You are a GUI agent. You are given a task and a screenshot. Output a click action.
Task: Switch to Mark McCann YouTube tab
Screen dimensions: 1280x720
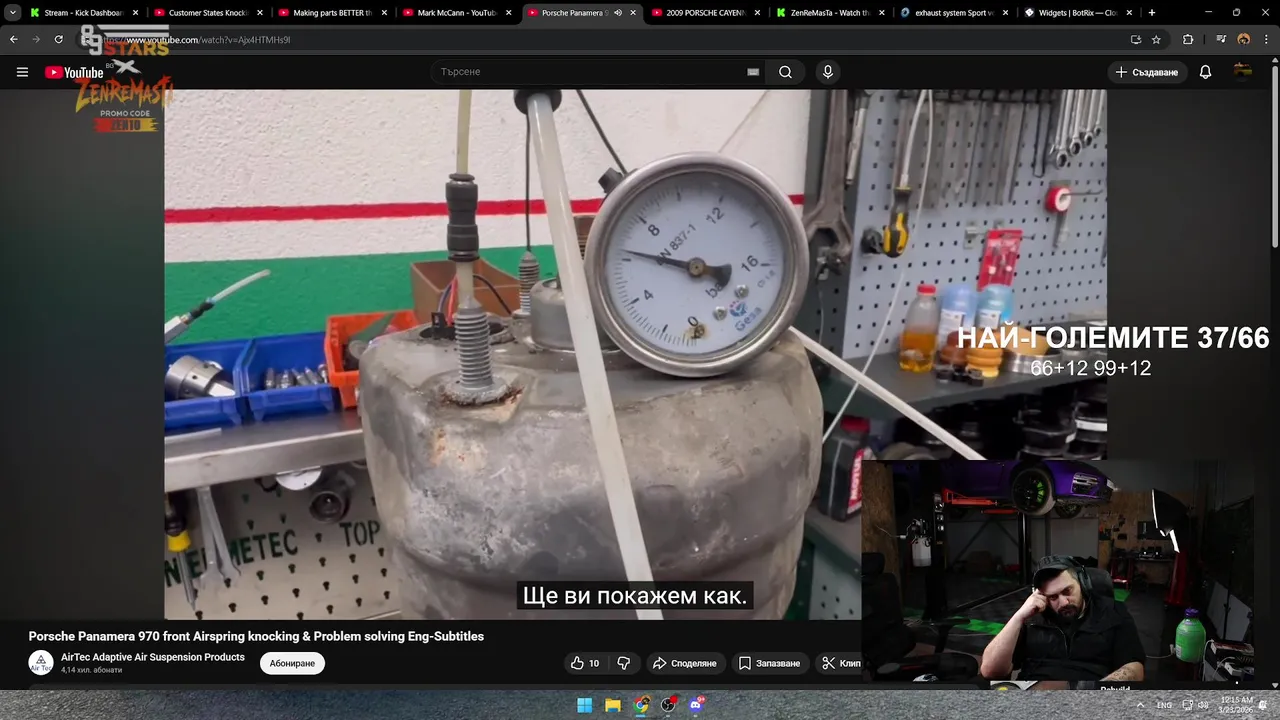coord(457,13)
